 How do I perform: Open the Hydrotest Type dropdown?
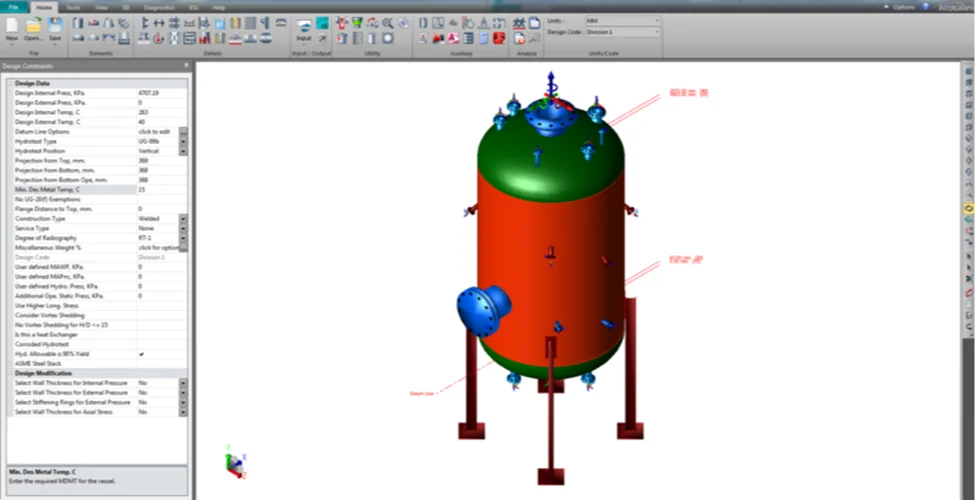(183, 142)
